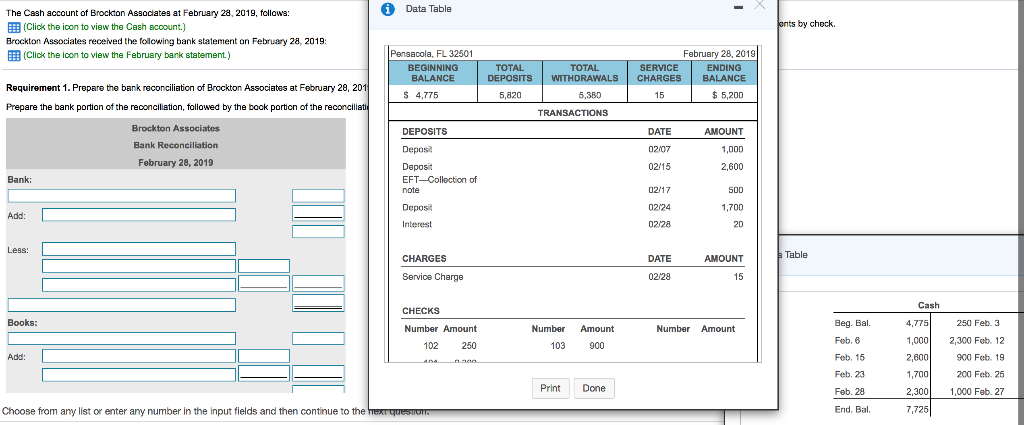Click the 'view the February bank statement' link text
This screenshot has width=1024, height=425.
[x=126, y=55]
